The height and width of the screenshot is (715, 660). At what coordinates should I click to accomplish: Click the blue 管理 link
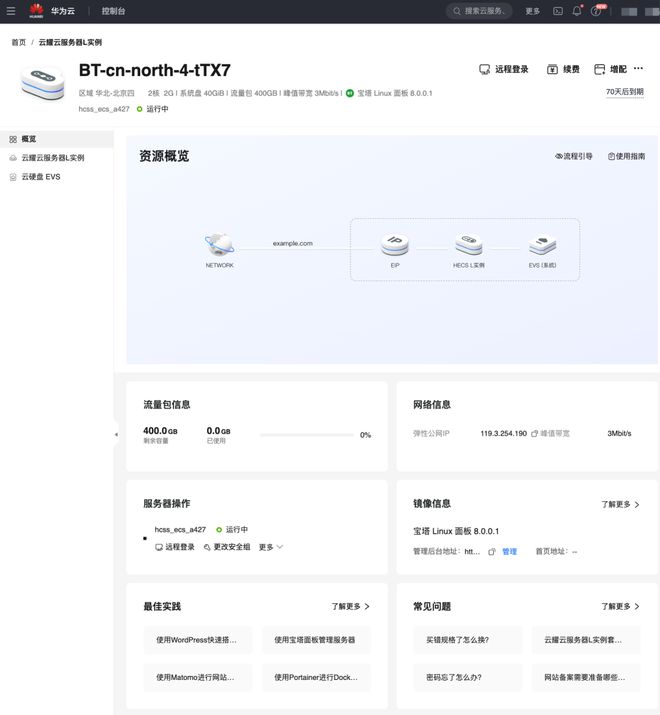509,552
